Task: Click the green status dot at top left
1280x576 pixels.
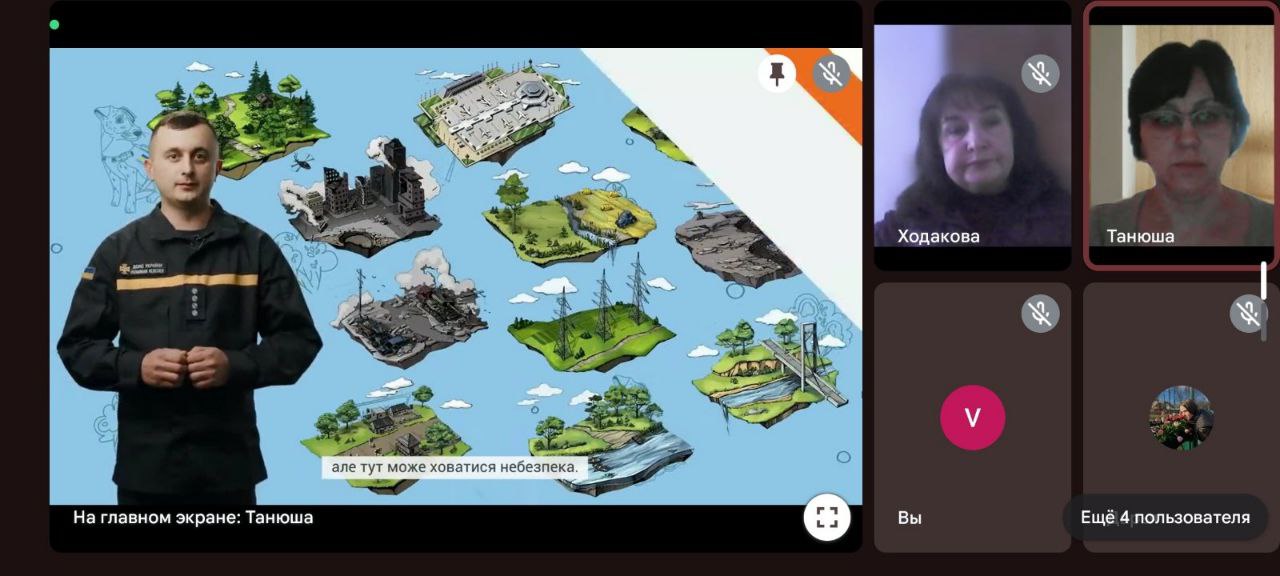Action: click(x=54, y=24)
